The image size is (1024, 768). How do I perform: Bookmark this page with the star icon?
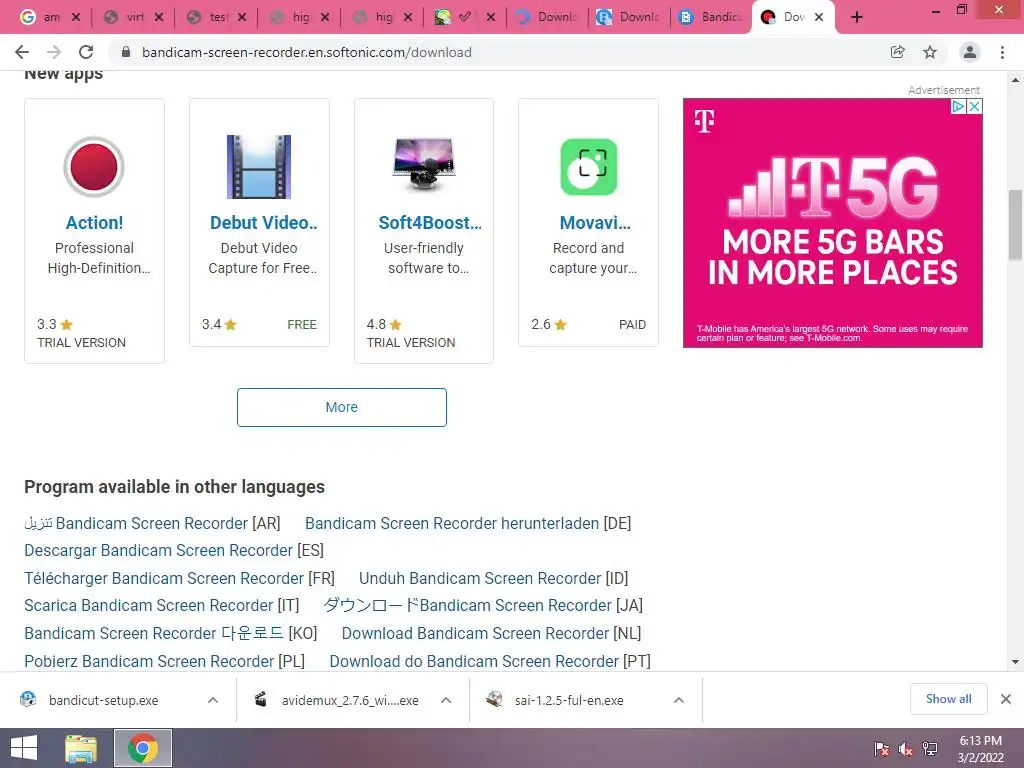pyautogui.click(x=930, y=52)
